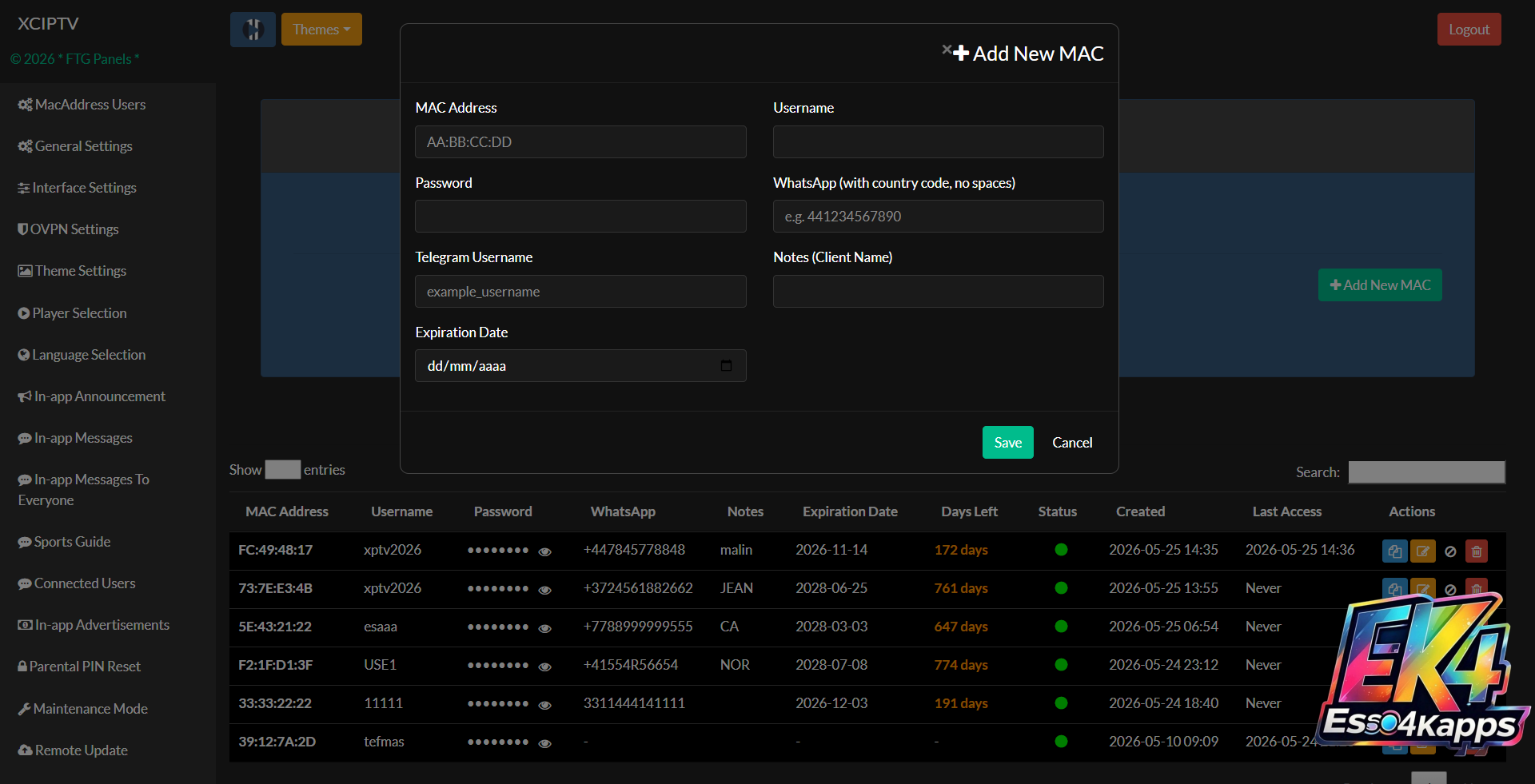Viewport: 1535px width, 784px height.
Task: Click the Player Selection play icon
Action: [23, 313]
